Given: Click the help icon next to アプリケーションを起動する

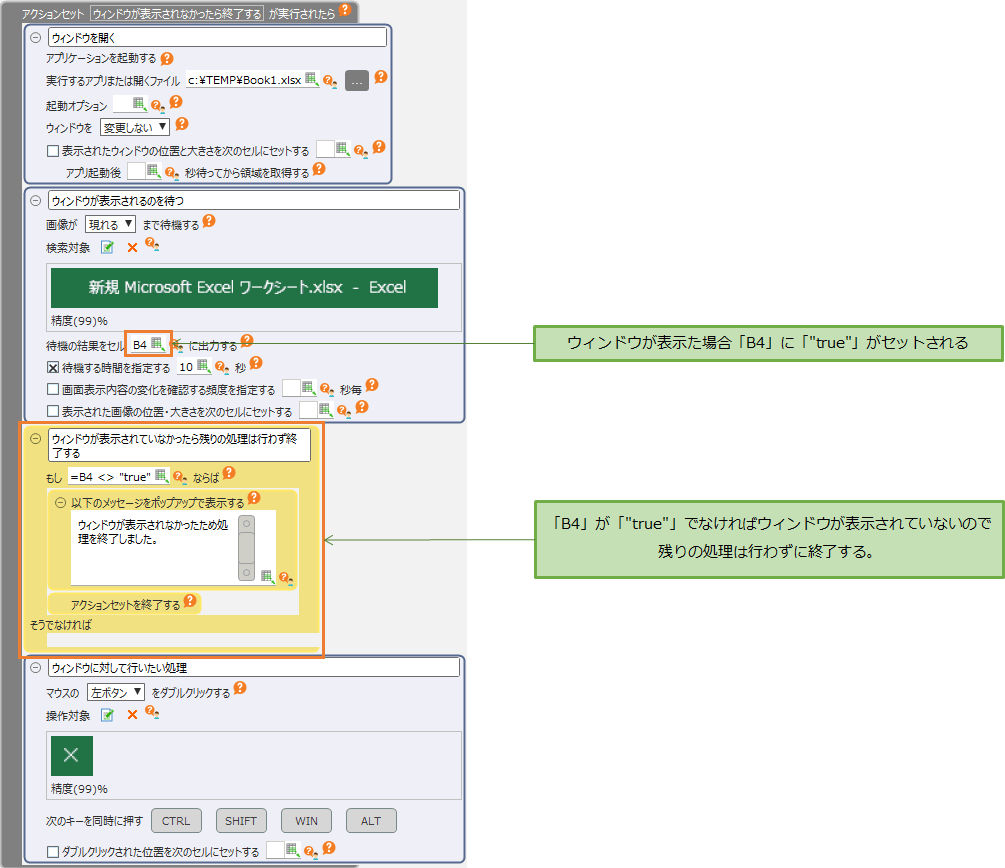Looking at the screenshot, I should click(x=167, y=59).
